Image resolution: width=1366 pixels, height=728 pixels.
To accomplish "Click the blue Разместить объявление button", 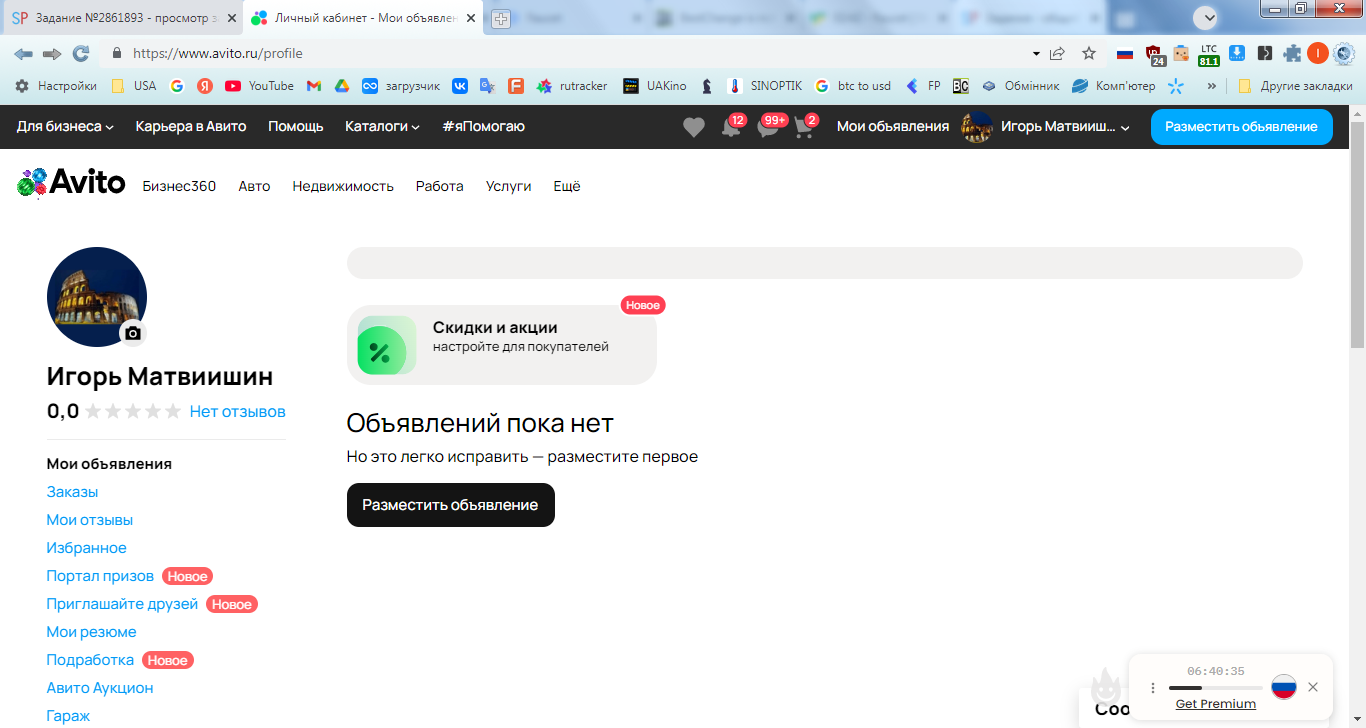I will tap(1241, 127).
